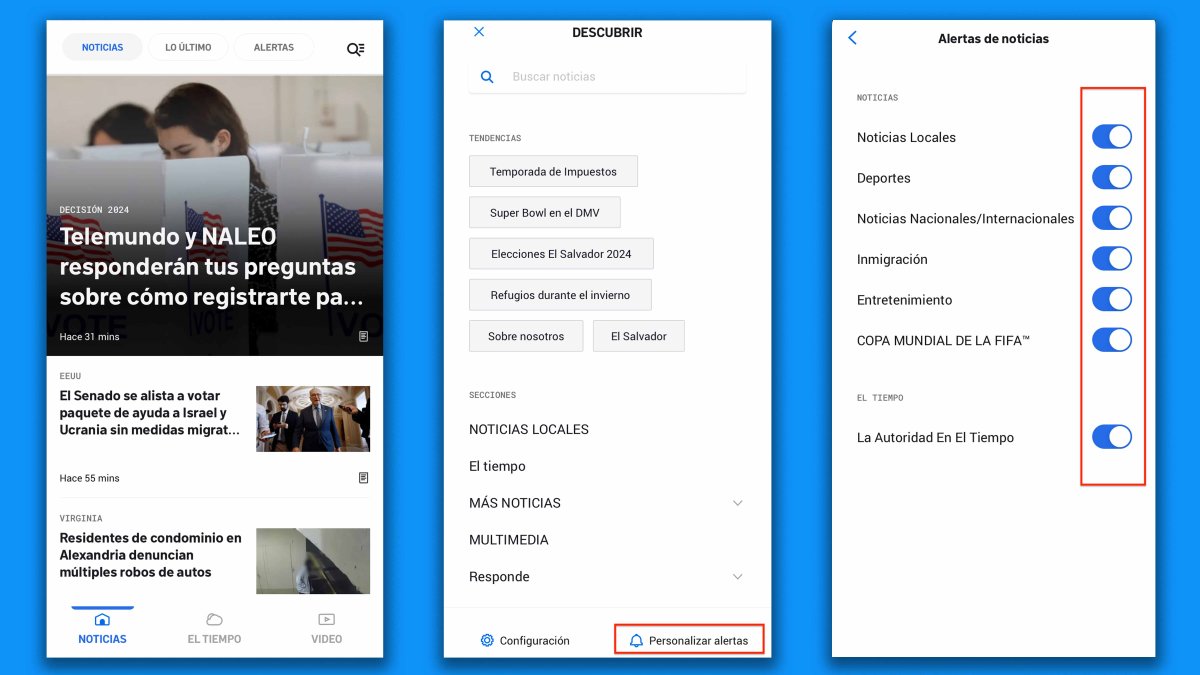This screenshot has height=675, width=1200.
Task: Tap the magnifier inside Buscar noticias
Action: [x=486, y=76]
